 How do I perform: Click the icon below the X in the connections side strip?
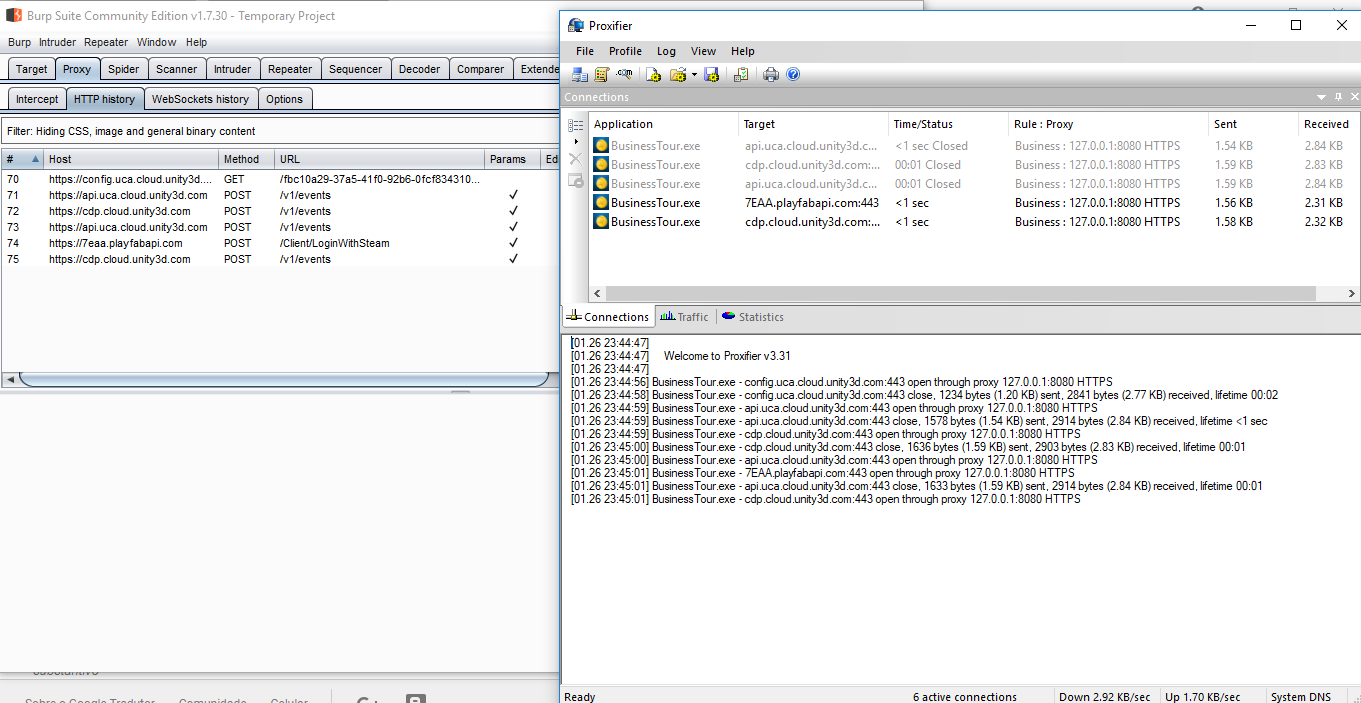575,180
